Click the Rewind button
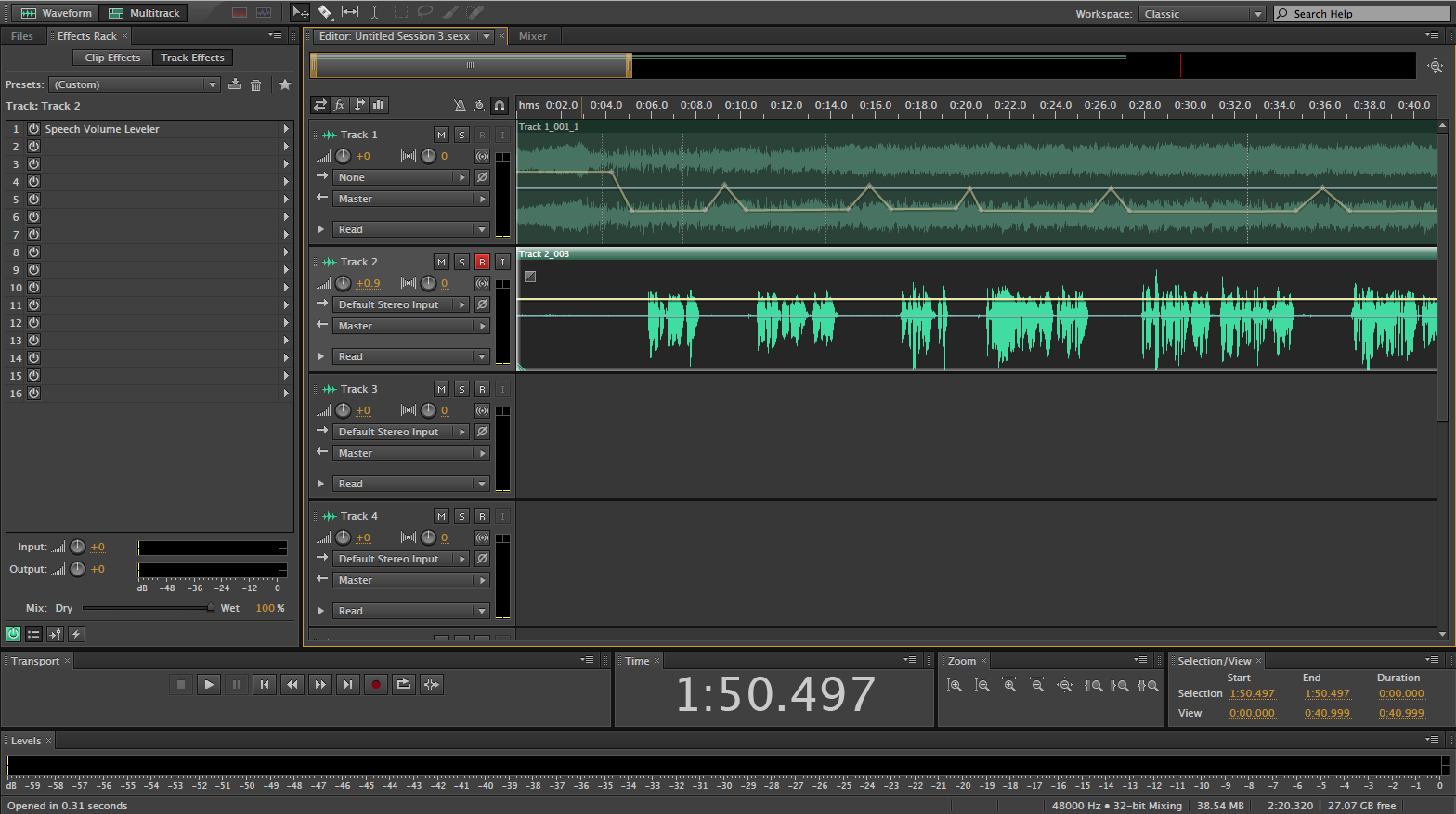 [292, 685]
